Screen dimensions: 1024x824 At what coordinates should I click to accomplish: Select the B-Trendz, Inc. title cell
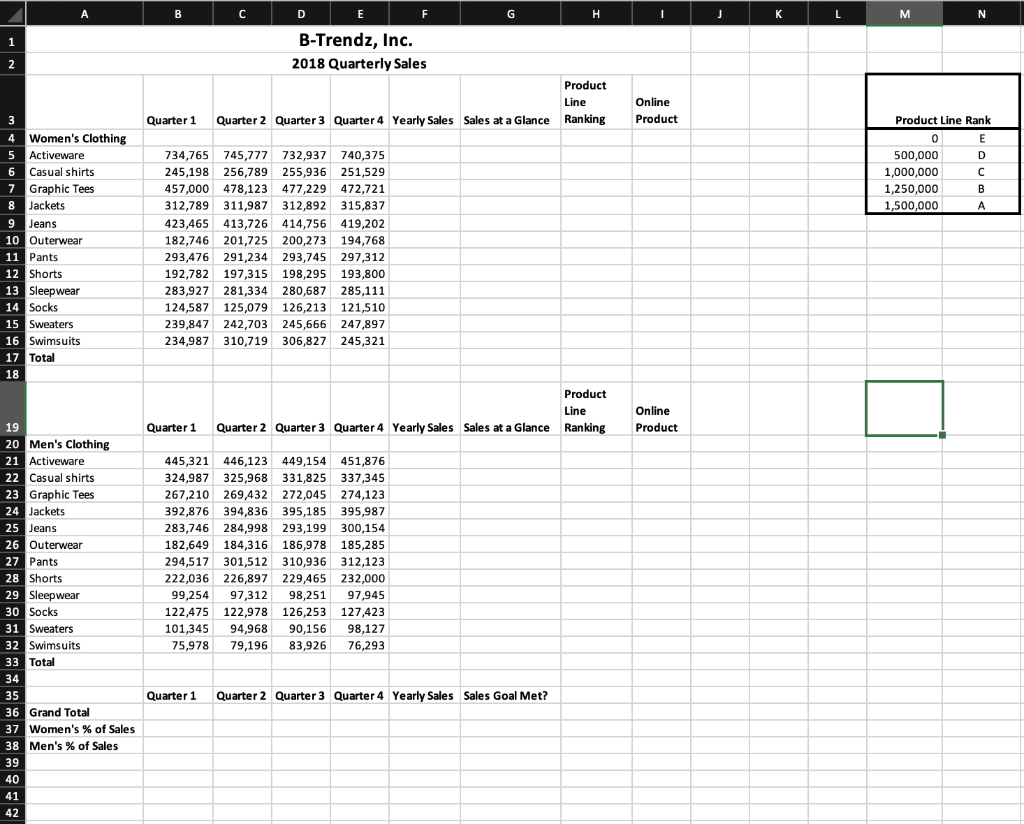[x=360, y=39]
